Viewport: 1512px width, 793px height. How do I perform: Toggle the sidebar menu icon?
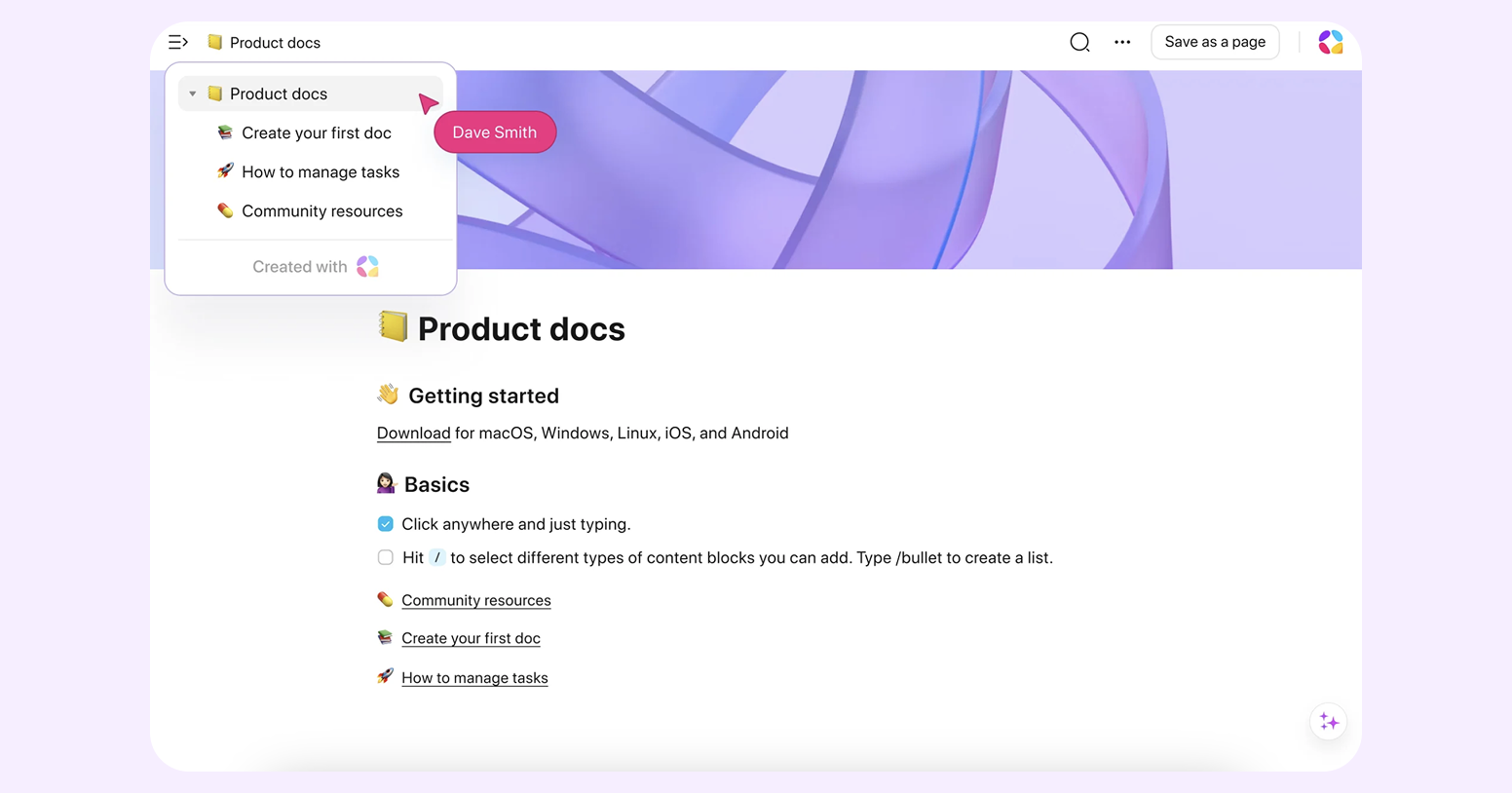pyautogui.click(x=177, y=42)
